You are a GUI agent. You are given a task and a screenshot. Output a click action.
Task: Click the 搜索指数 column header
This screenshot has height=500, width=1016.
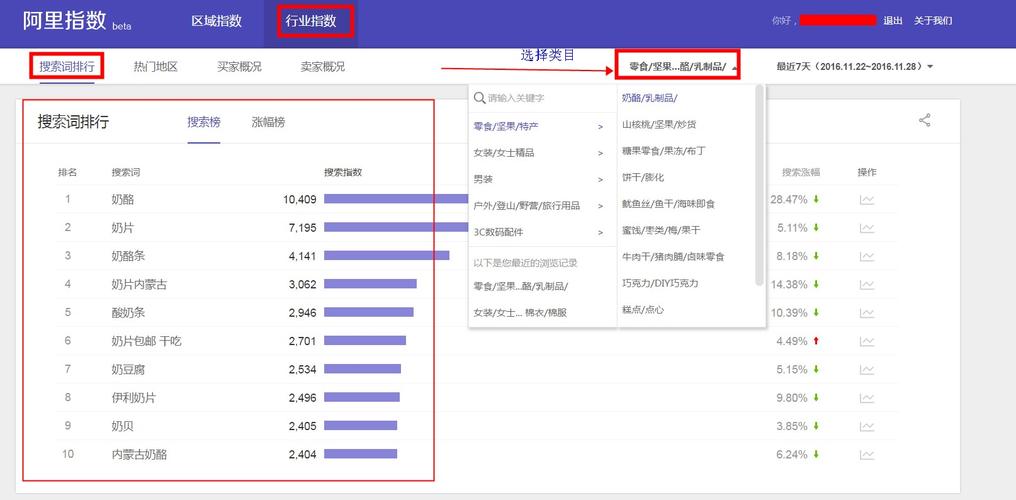pos(343,173)
